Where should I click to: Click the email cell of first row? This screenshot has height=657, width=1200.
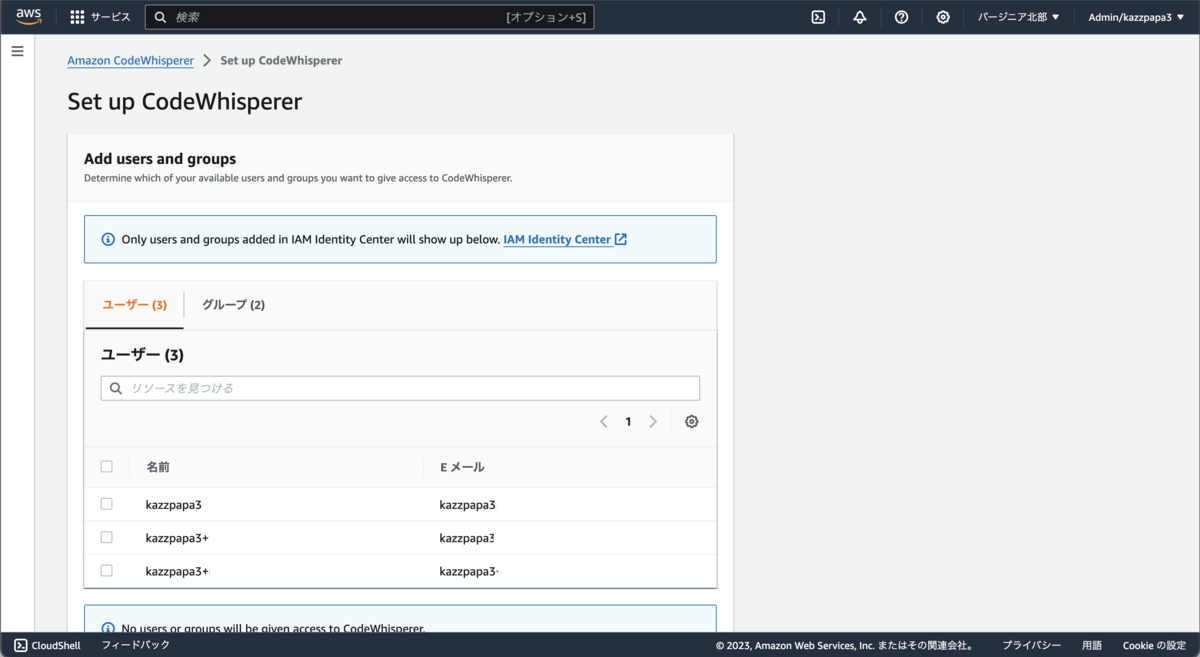(x=468, y=505)
